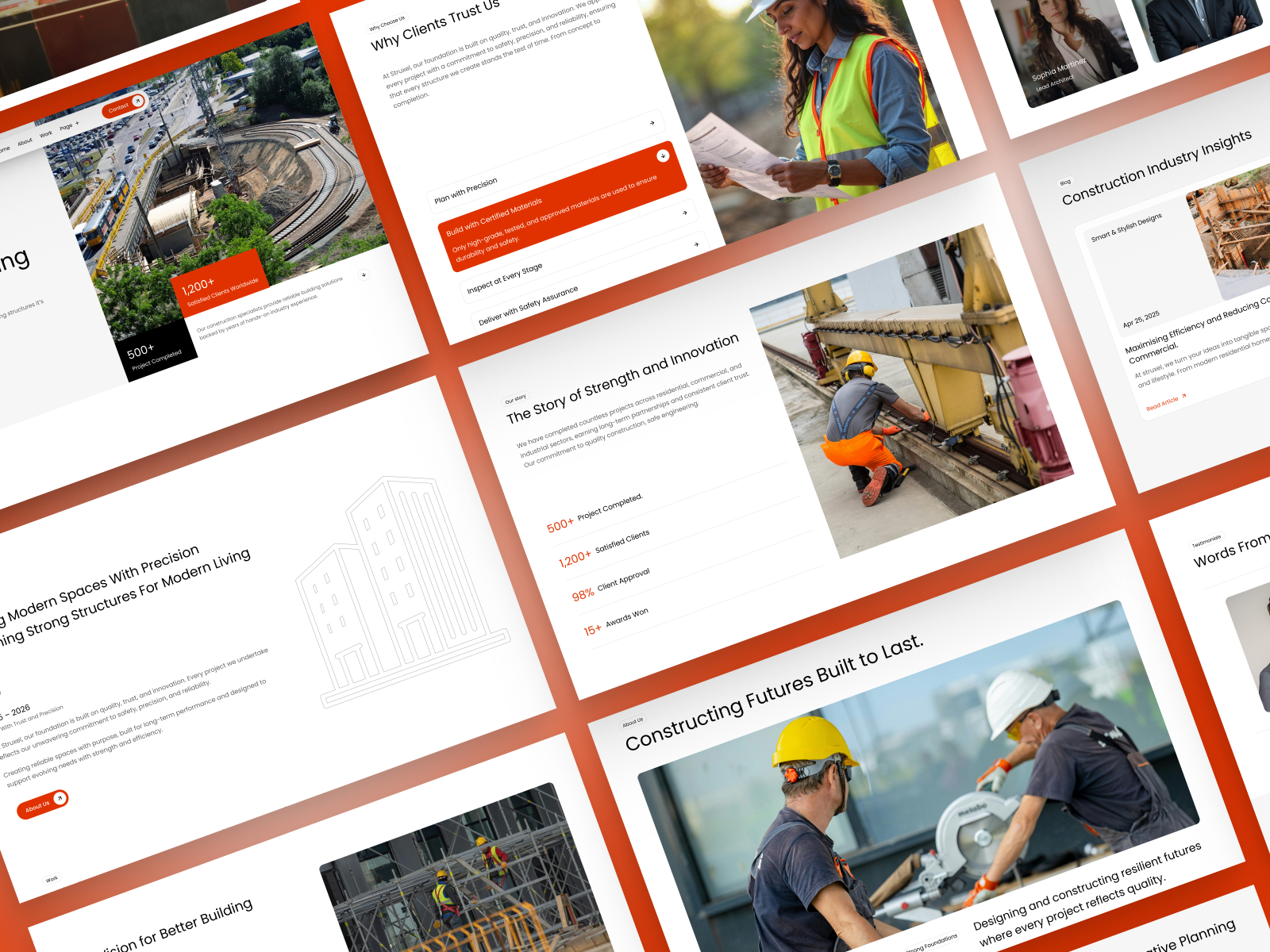The image size is (1270, 952).
Task: Open the Page menu plus expander
Action: point(77,124)
